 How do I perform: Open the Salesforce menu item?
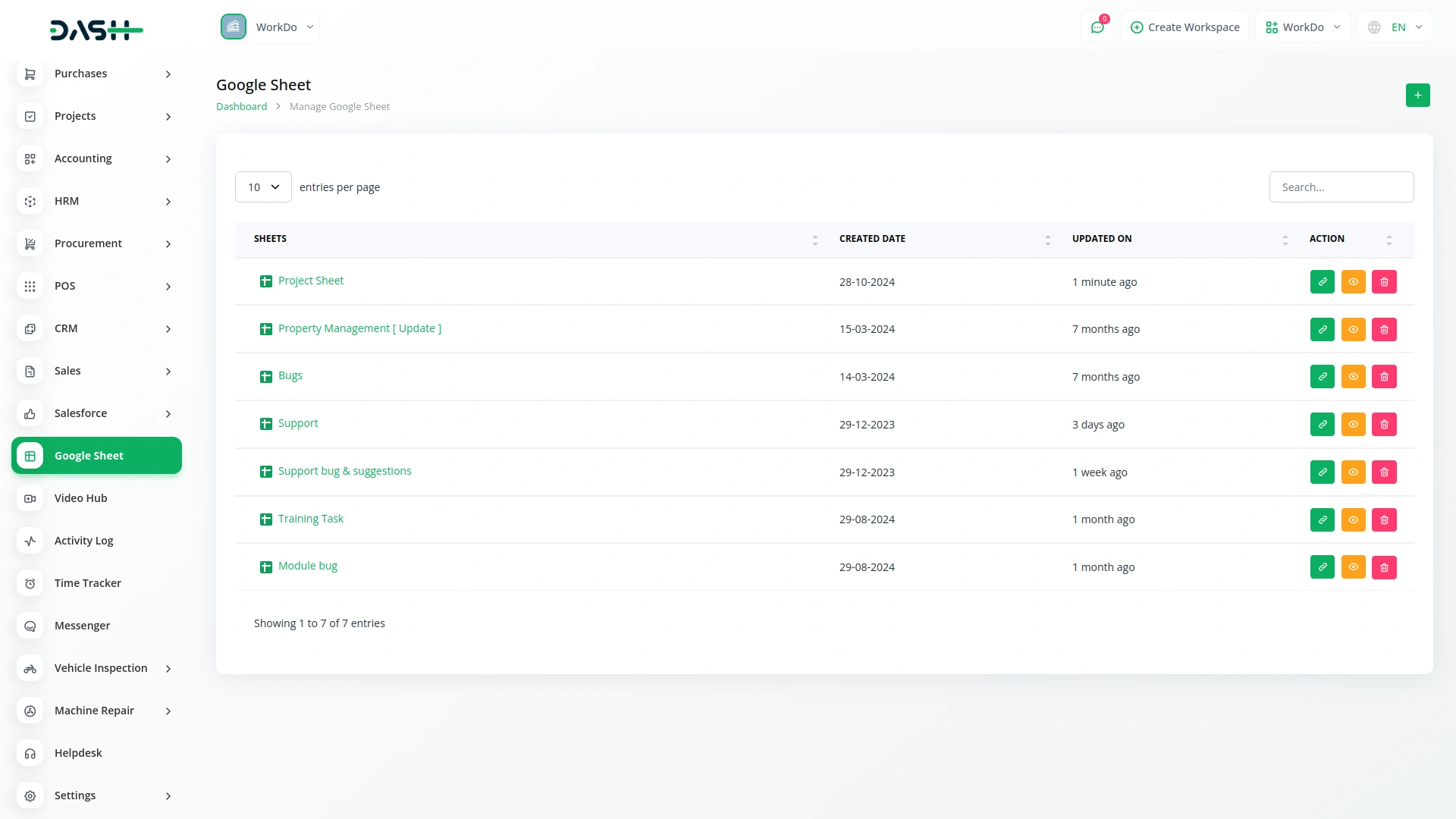pyautogui.click(x=97, y=413)
